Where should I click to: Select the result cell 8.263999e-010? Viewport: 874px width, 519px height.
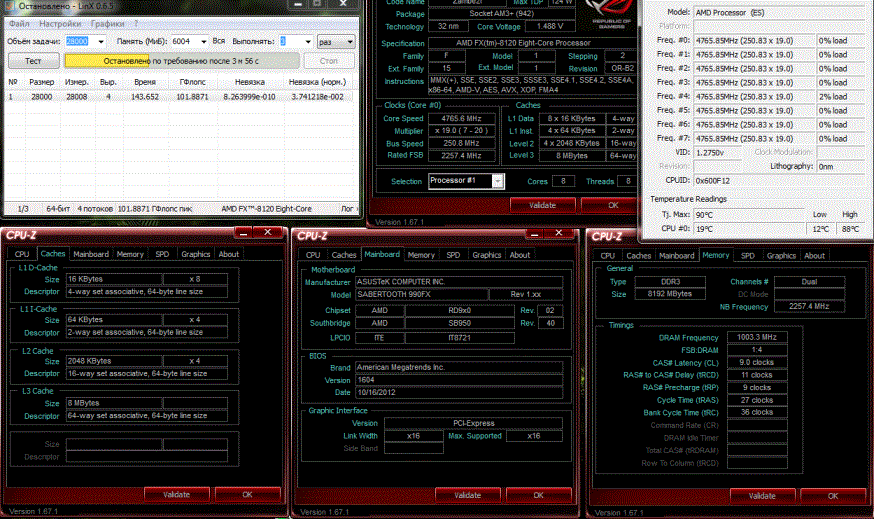[249, 96]
